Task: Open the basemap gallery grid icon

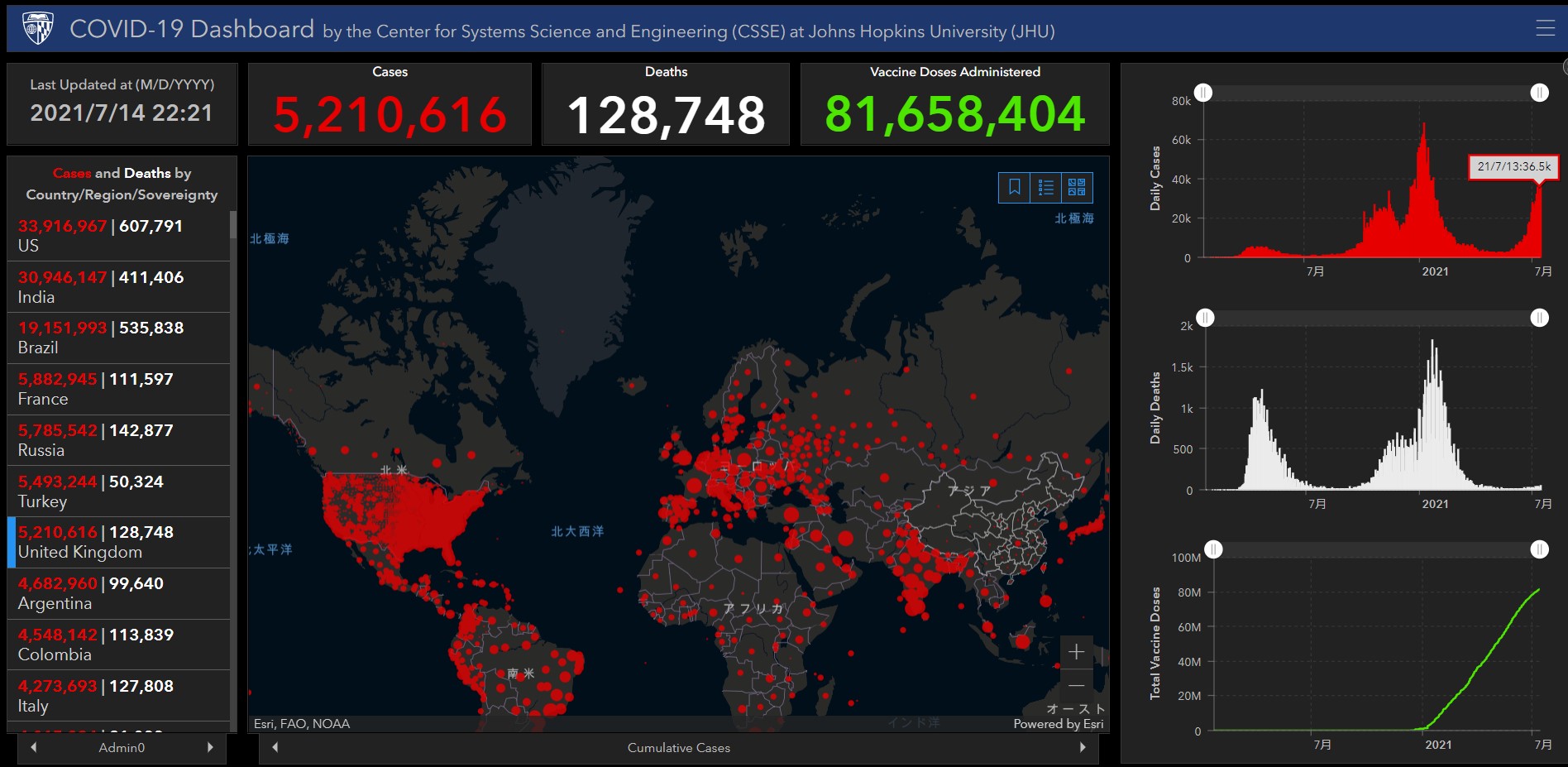Action: pyautogui.click(x=1076, y=187)
